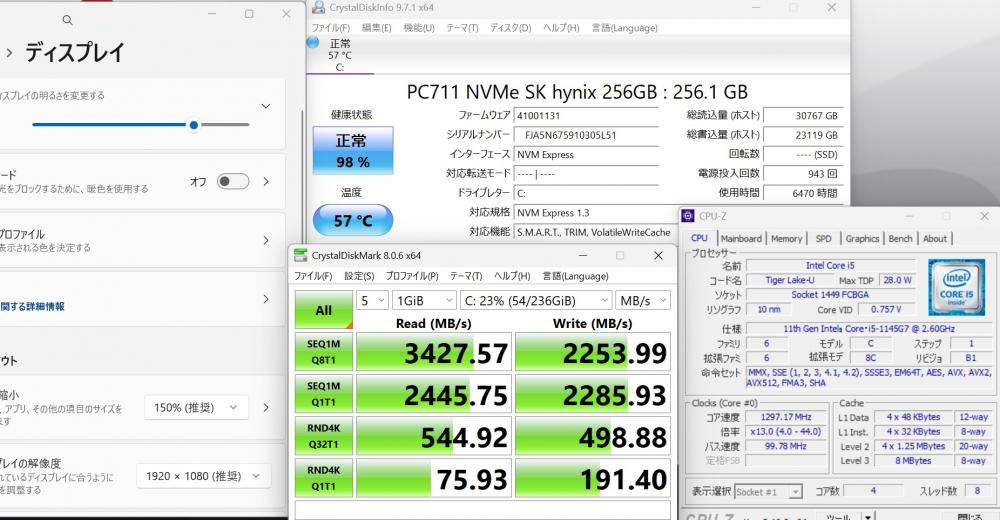Screen dimensions: 1000x520
Task: Click the Settings search magnifier icon
Action: click(67, 20)
